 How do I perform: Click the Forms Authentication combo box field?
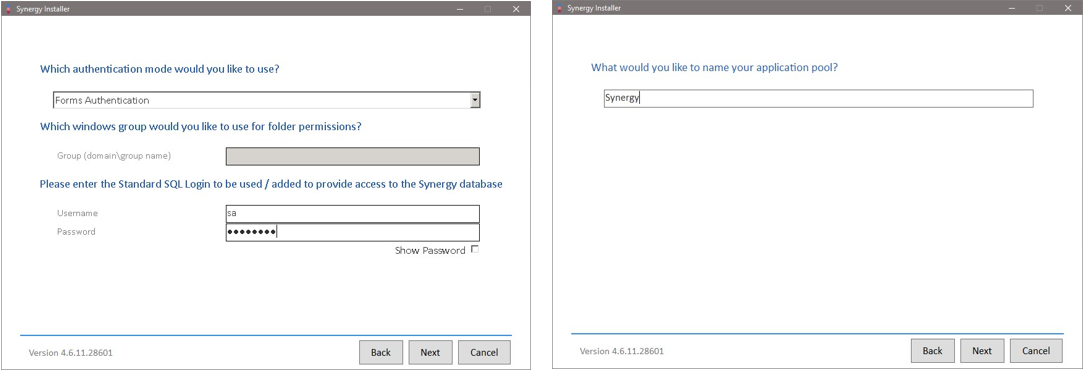click(x=266, y=100)
